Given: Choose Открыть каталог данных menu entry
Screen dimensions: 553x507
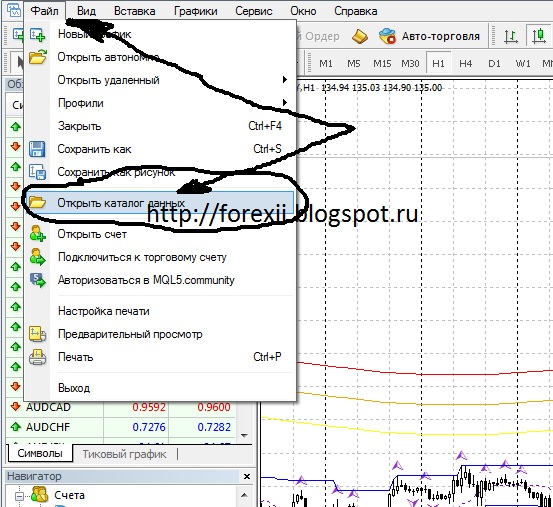Looking at the screenshot, I should click(x=160, y=202).
